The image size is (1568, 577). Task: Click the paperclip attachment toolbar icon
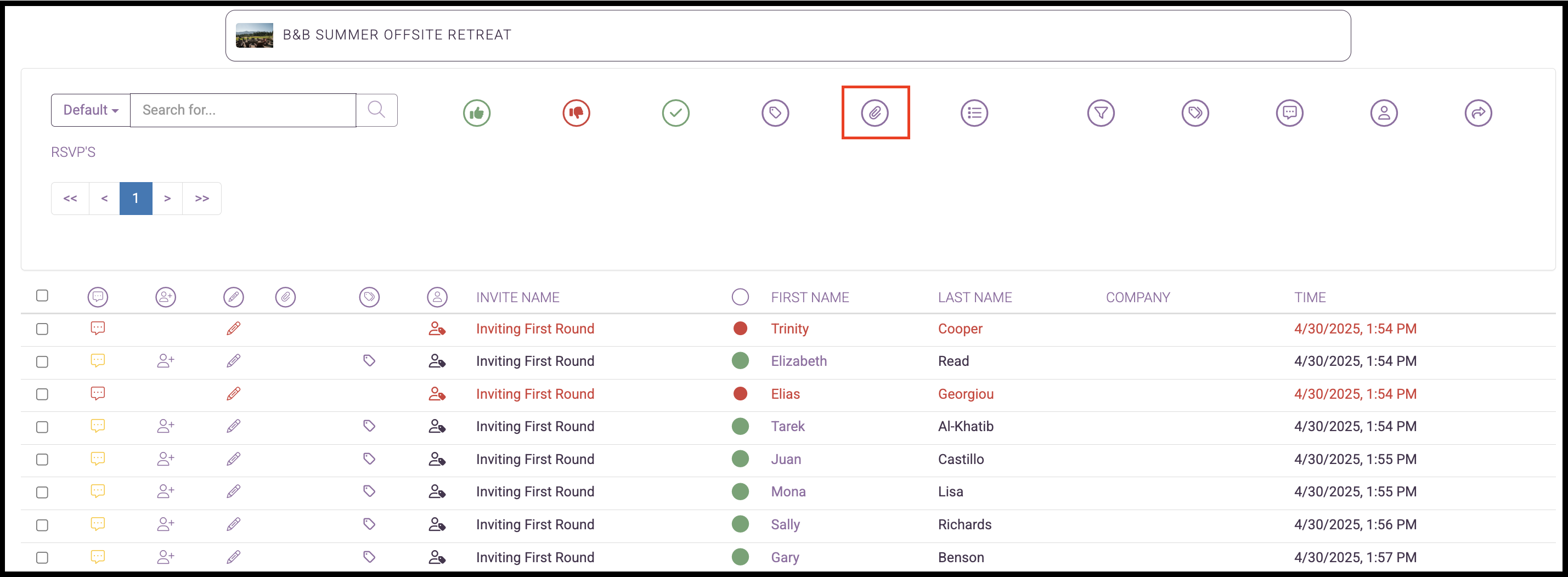(x=875, y=112)
